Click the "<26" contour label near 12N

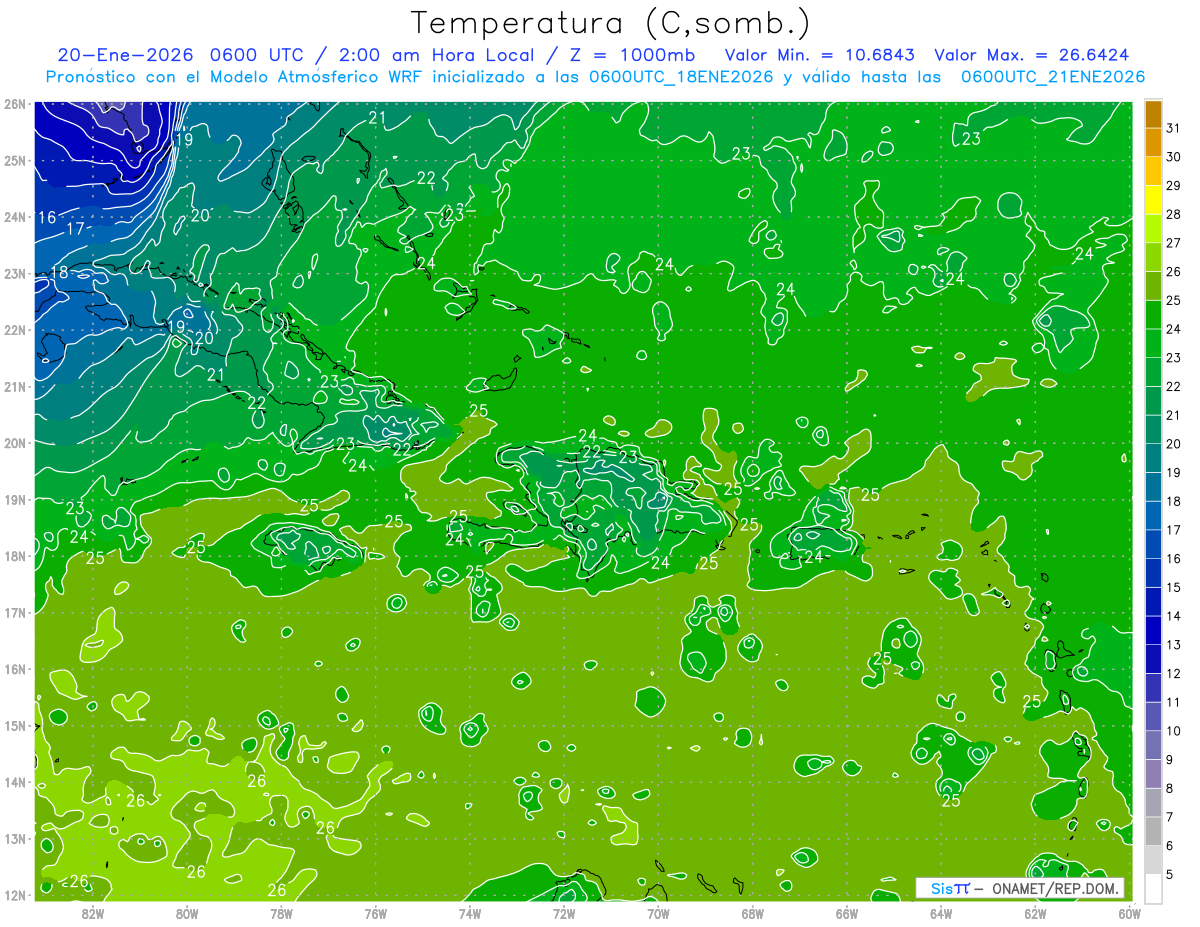73,881
